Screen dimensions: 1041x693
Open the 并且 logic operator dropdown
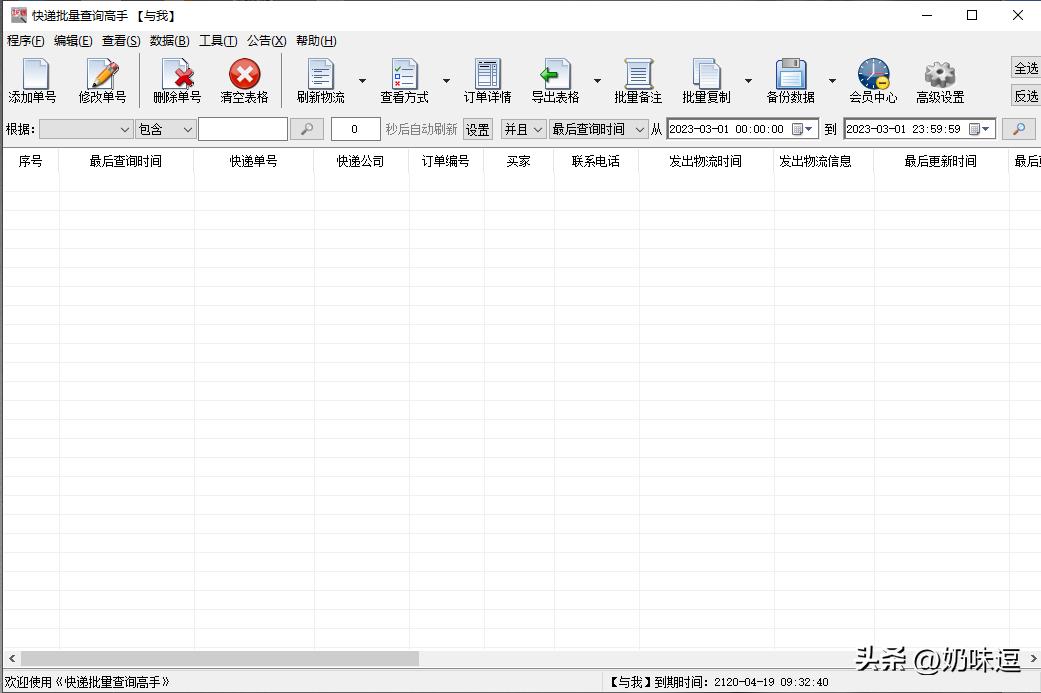523,129
